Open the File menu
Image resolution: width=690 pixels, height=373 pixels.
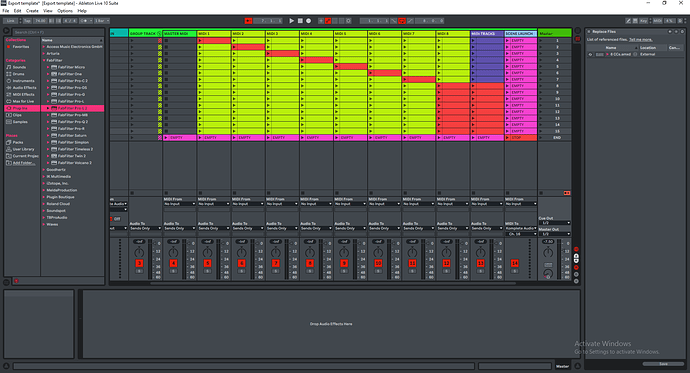[6, 11]
